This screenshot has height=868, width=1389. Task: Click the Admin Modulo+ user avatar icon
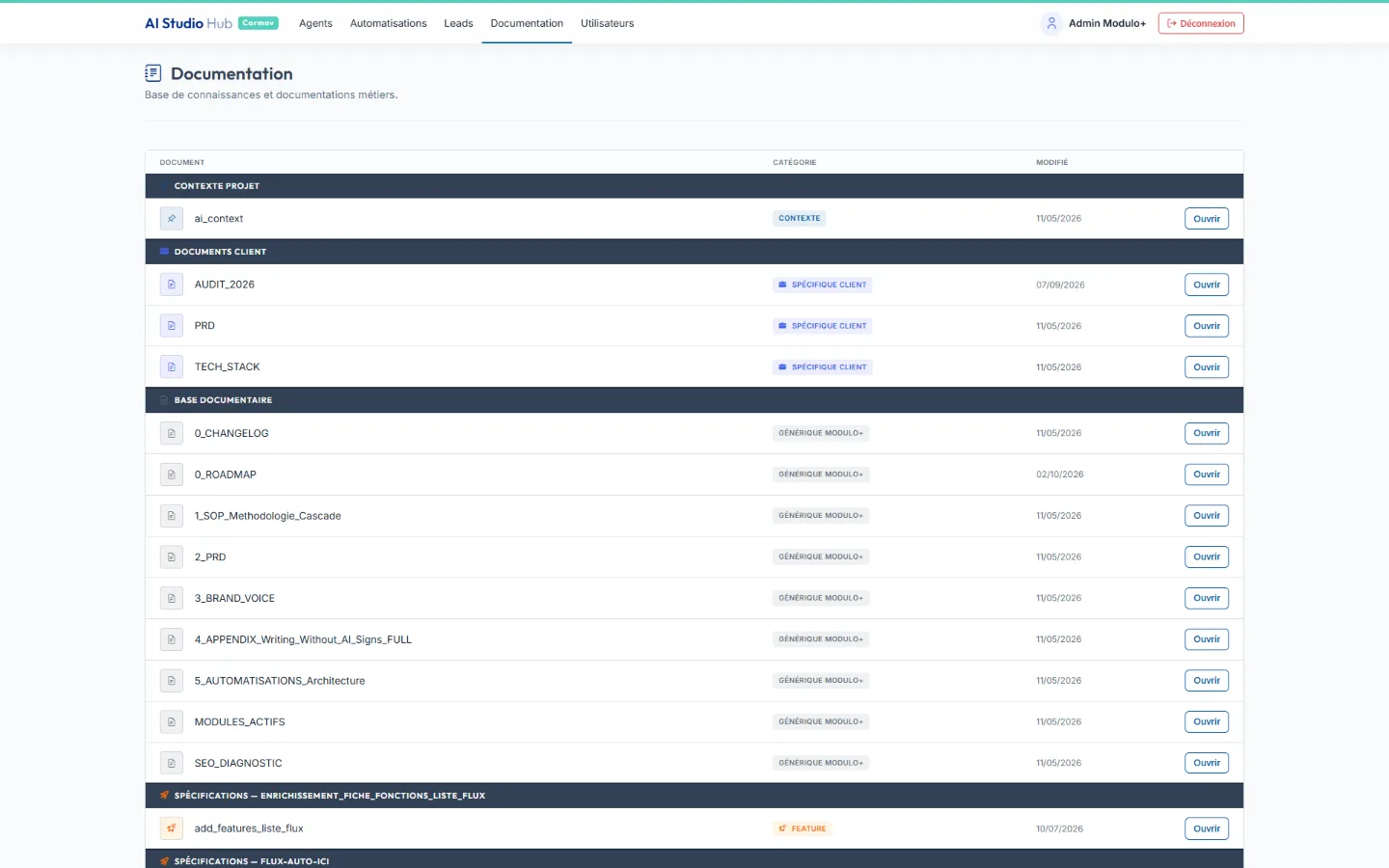1051,23
